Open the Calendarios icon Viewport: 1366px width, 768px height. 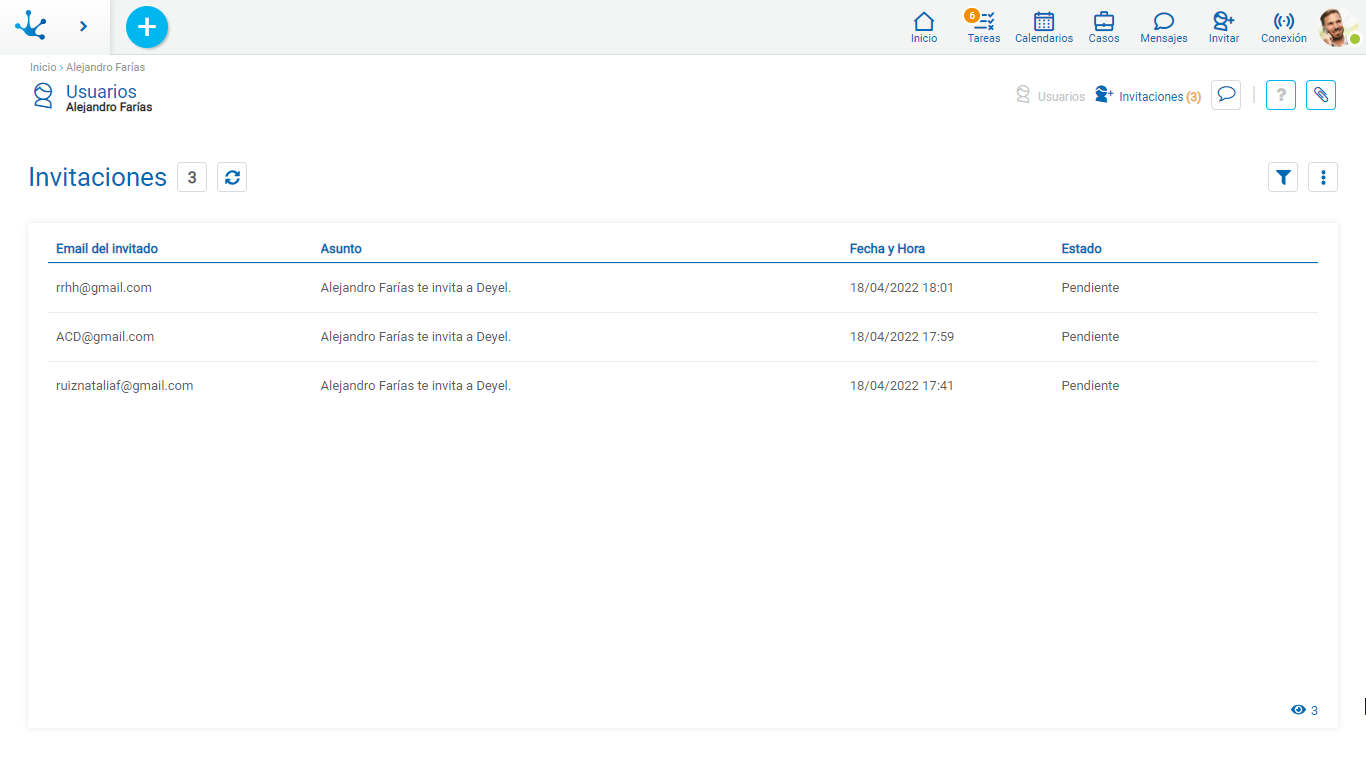pyautogui.click(x=1043, y=27)
